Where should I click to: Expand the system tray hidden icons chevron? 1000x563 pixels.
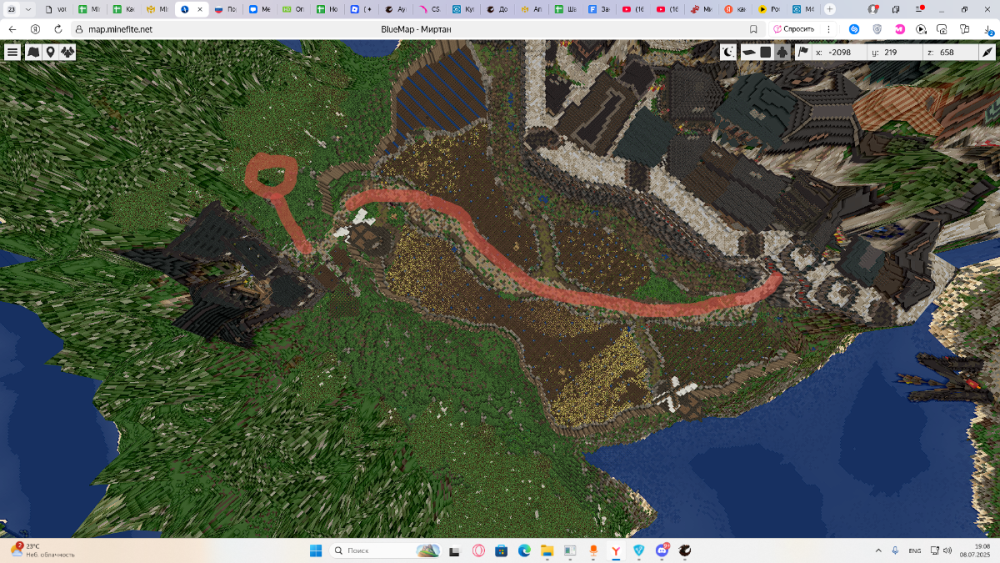click(878, 551)
